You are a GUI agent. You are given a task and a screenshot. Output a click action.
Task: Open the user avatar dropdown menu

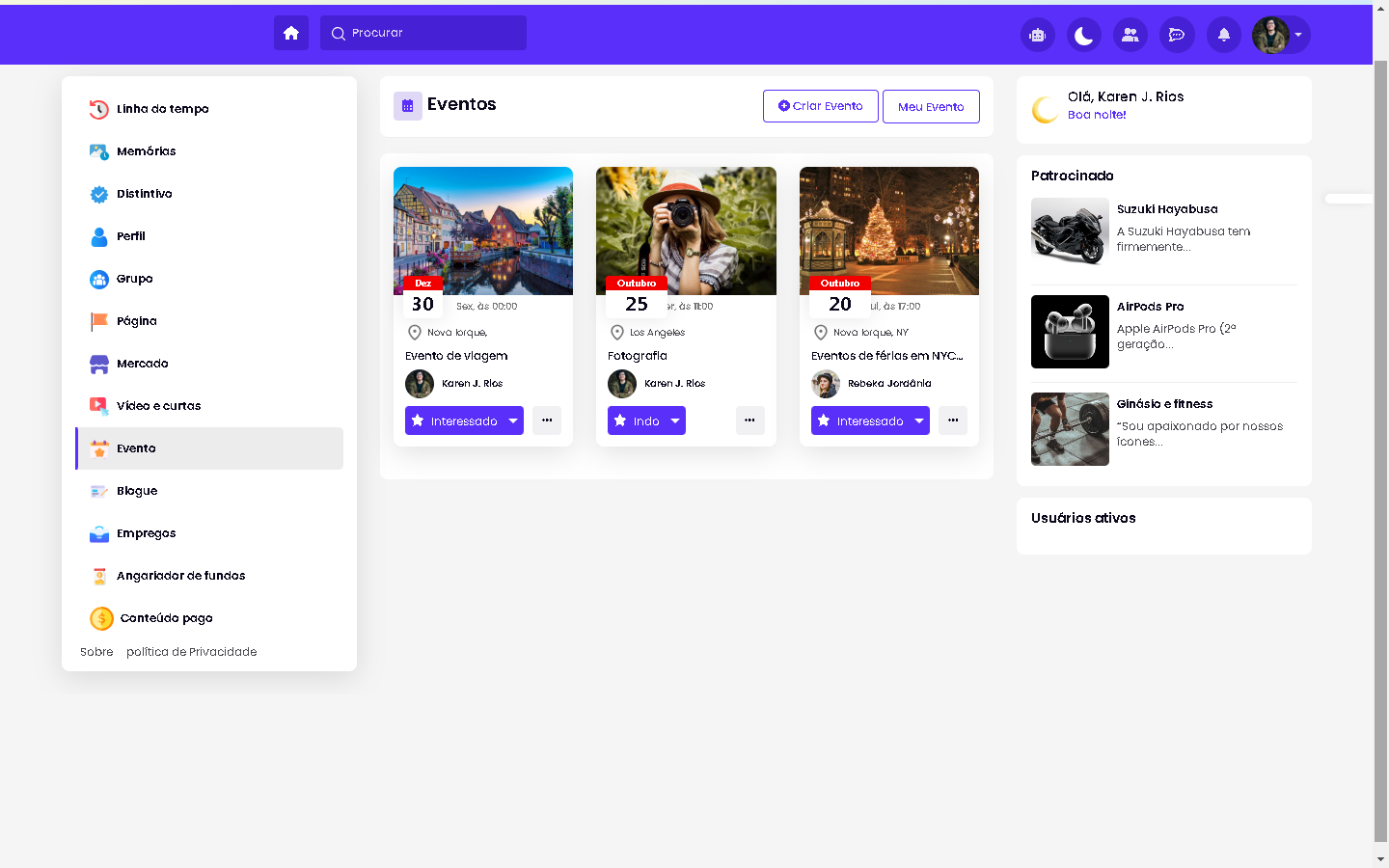1280,35
